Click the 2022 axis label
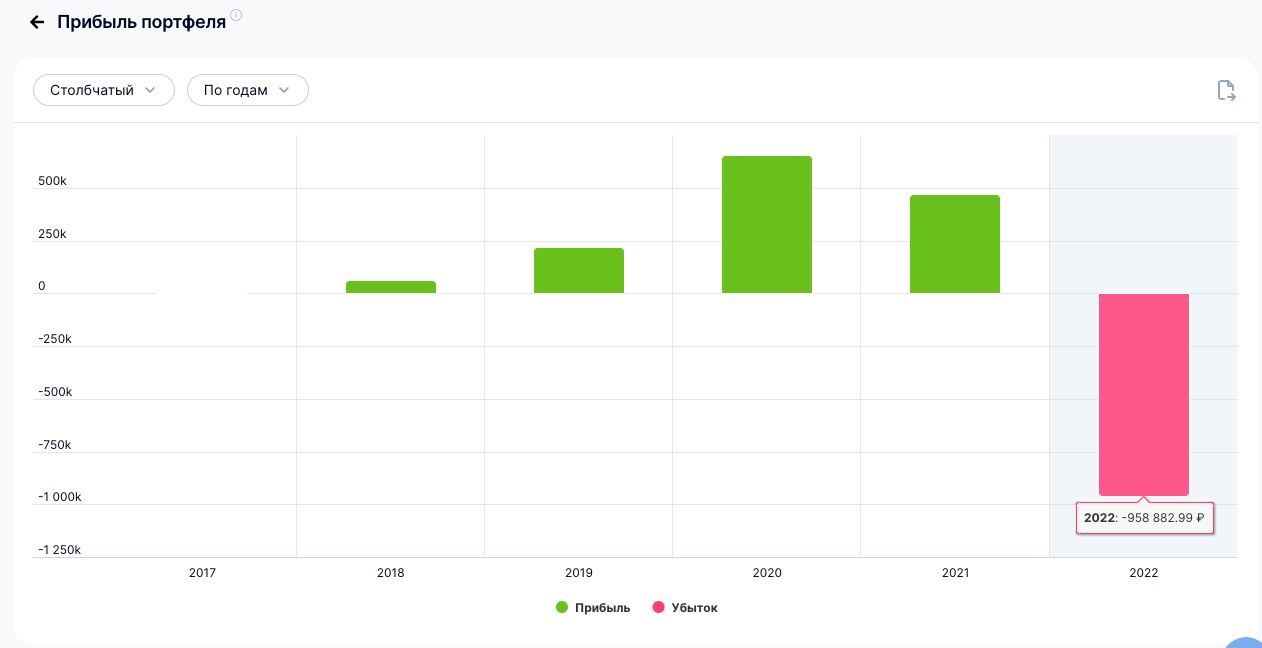 pos(1144,573)
